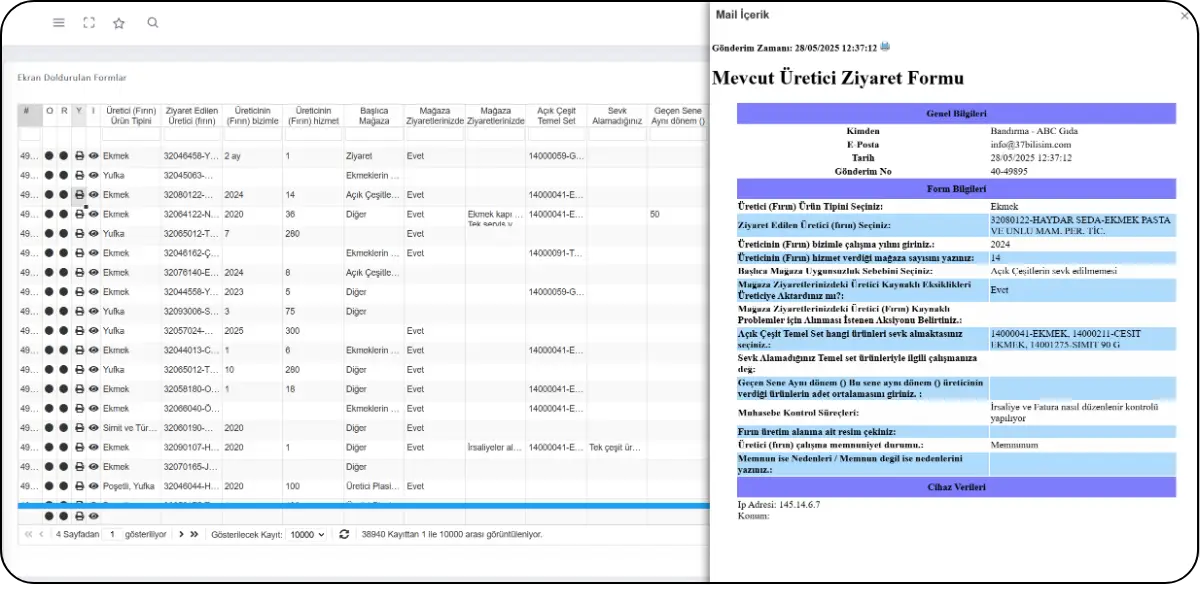View the form via eye icon for row 32060190

tap(93, 428)
